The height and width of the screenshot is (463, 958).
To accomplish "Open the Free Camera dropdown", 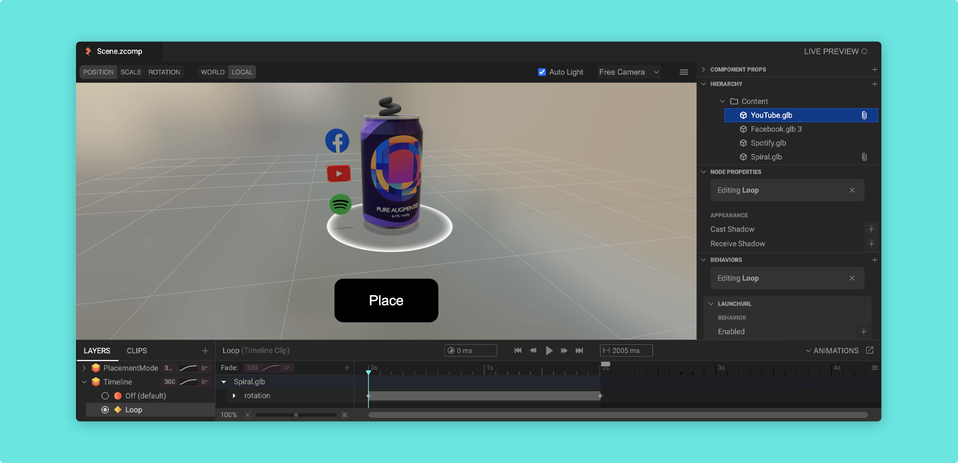I will [x=629, y=72].
